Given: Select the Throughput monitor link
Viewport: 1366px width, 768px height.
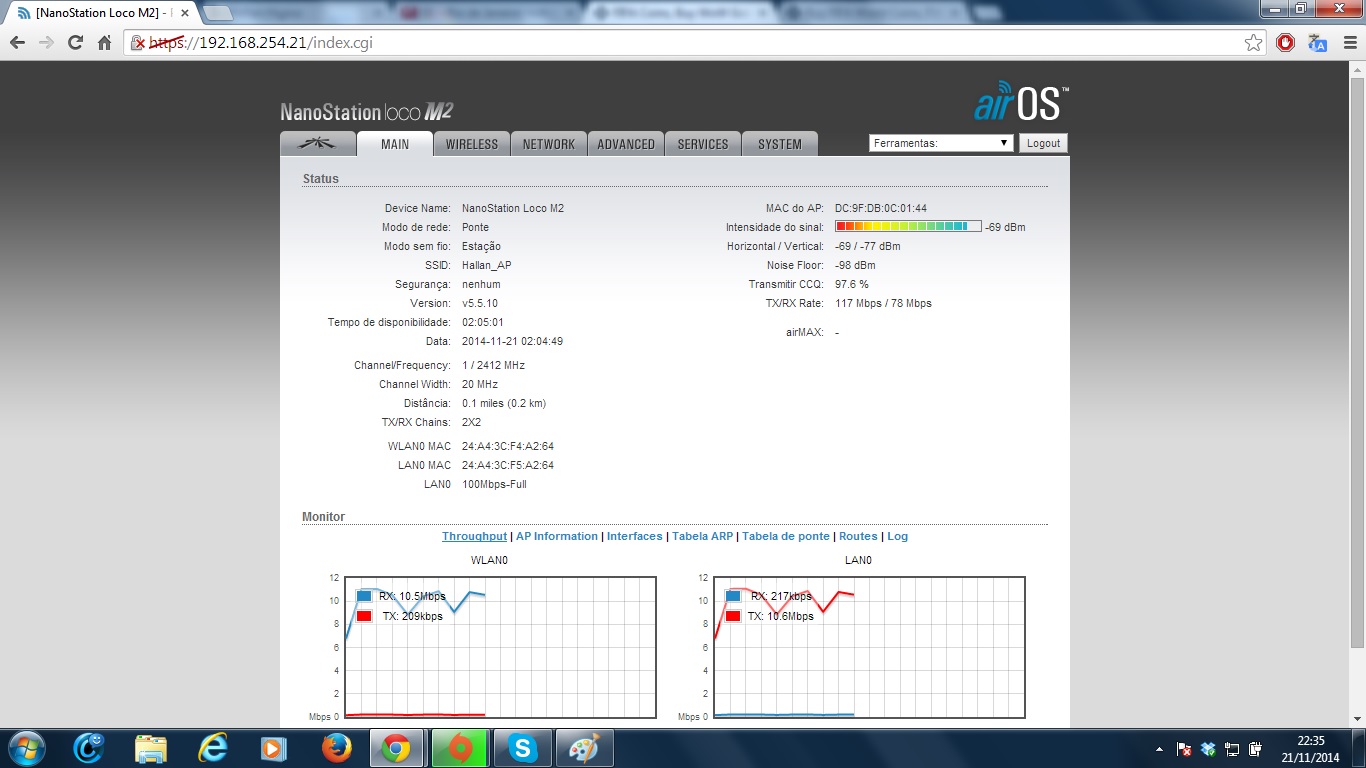Looking at the screenshot, I should 474,536.
